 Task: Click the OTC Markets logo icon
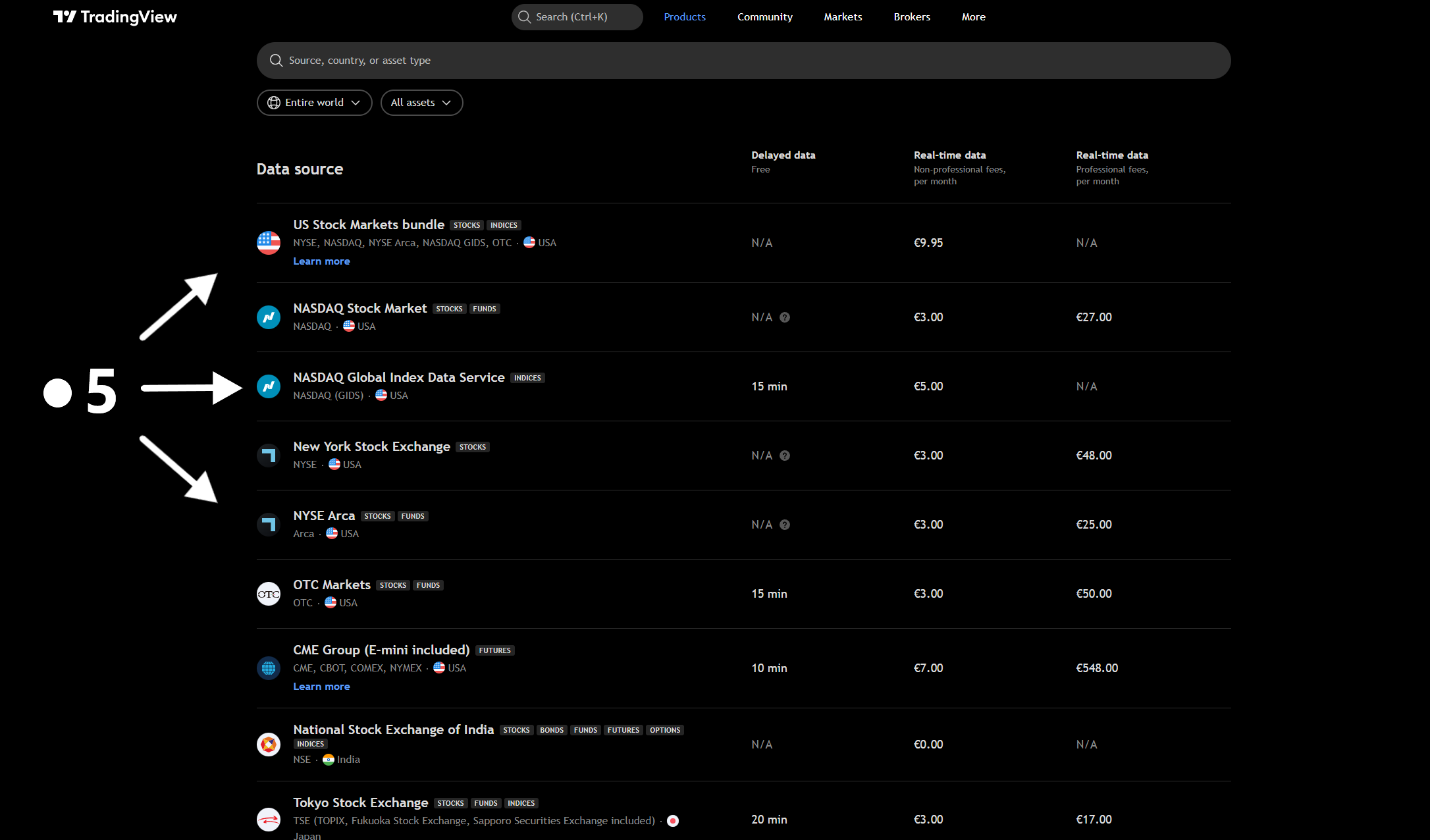[269, 594]
